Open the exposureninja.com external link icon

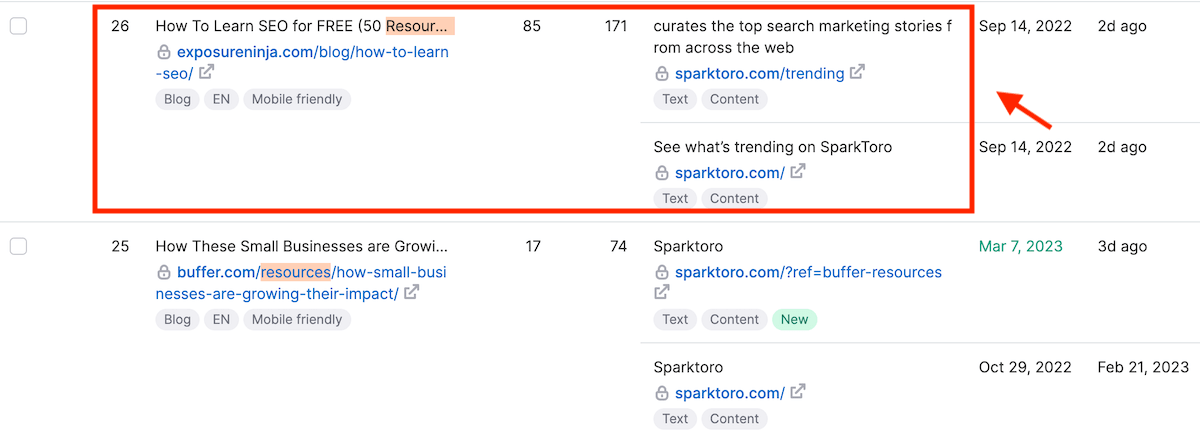[x=206, y=72]
